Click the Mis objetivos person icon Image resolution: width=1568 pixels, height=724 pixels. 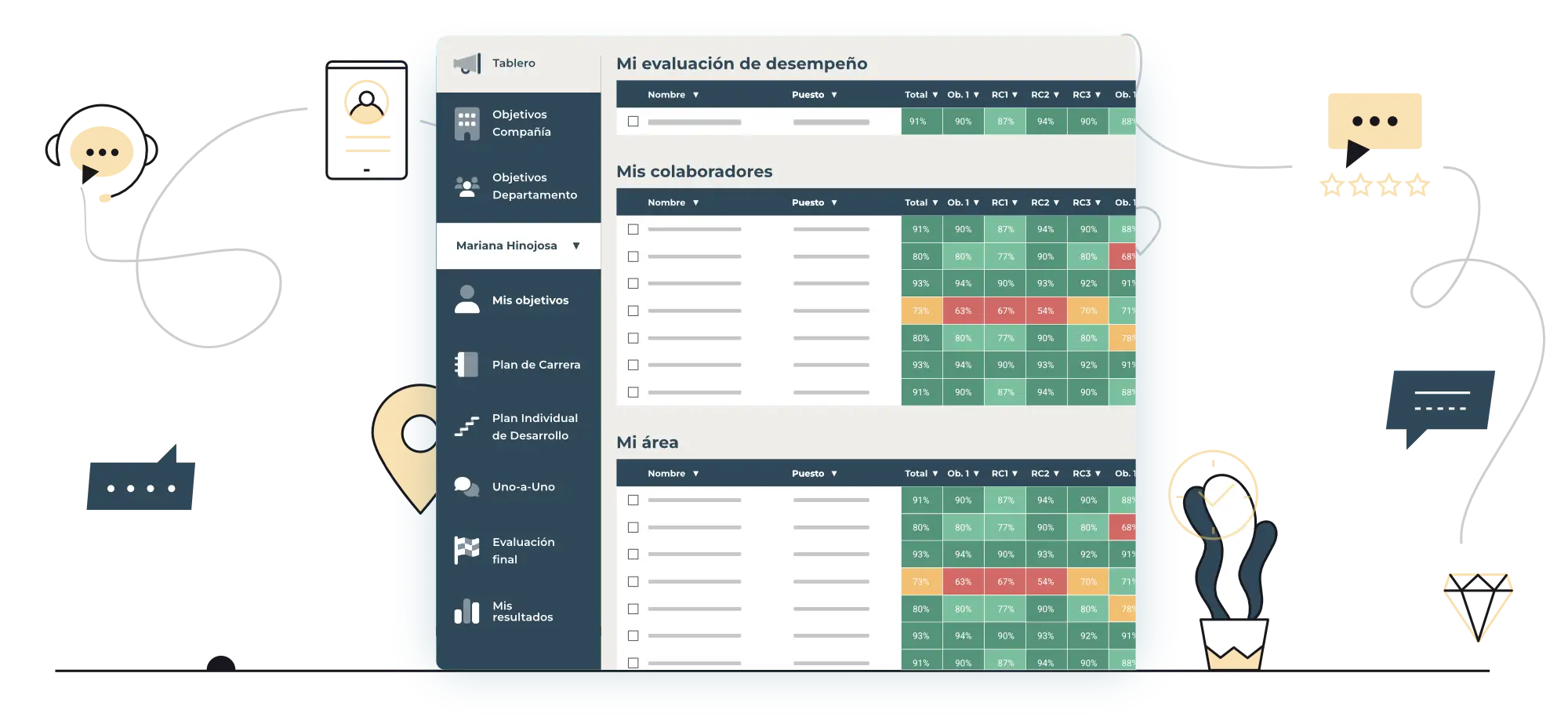click(466, 300)
